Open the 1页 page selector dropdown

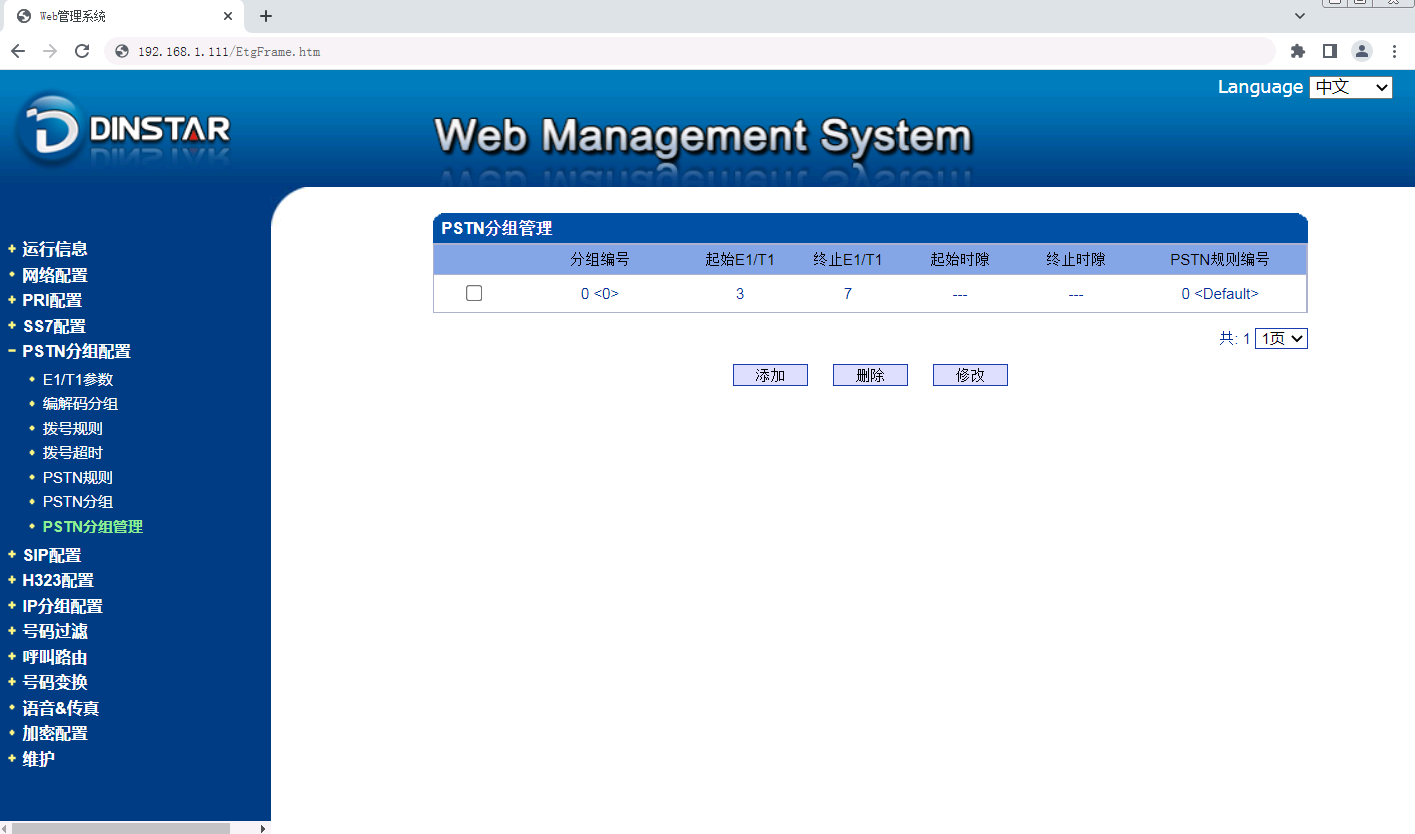[x=1281, y=339]
